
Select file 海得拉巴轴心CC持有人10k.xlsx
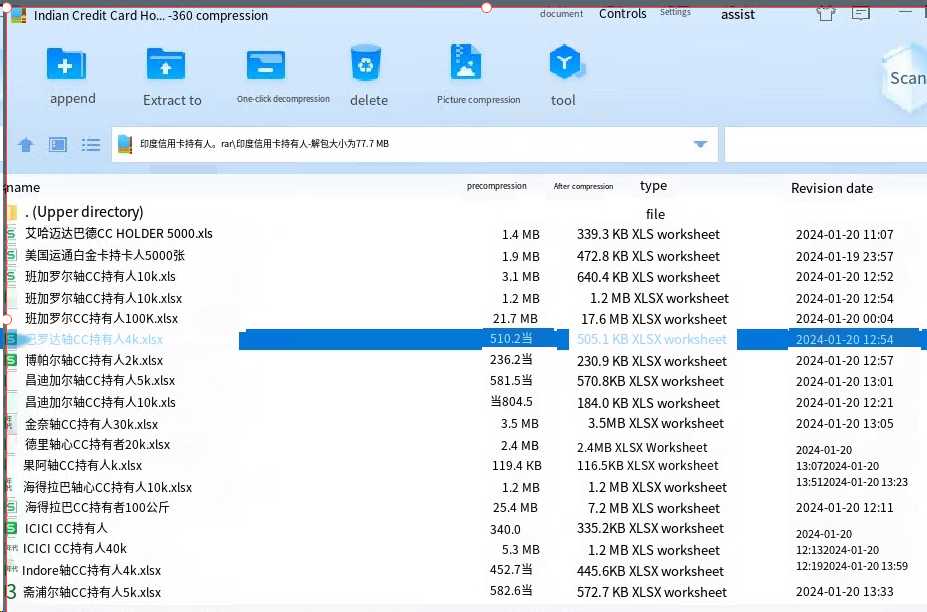[108, 487]
